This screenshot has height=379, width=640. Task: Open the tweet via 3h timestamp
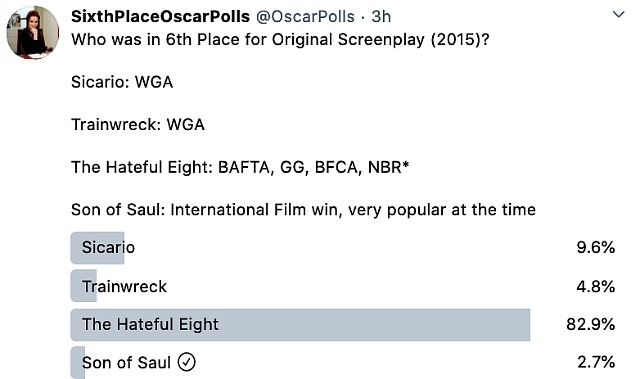point(381,17)
